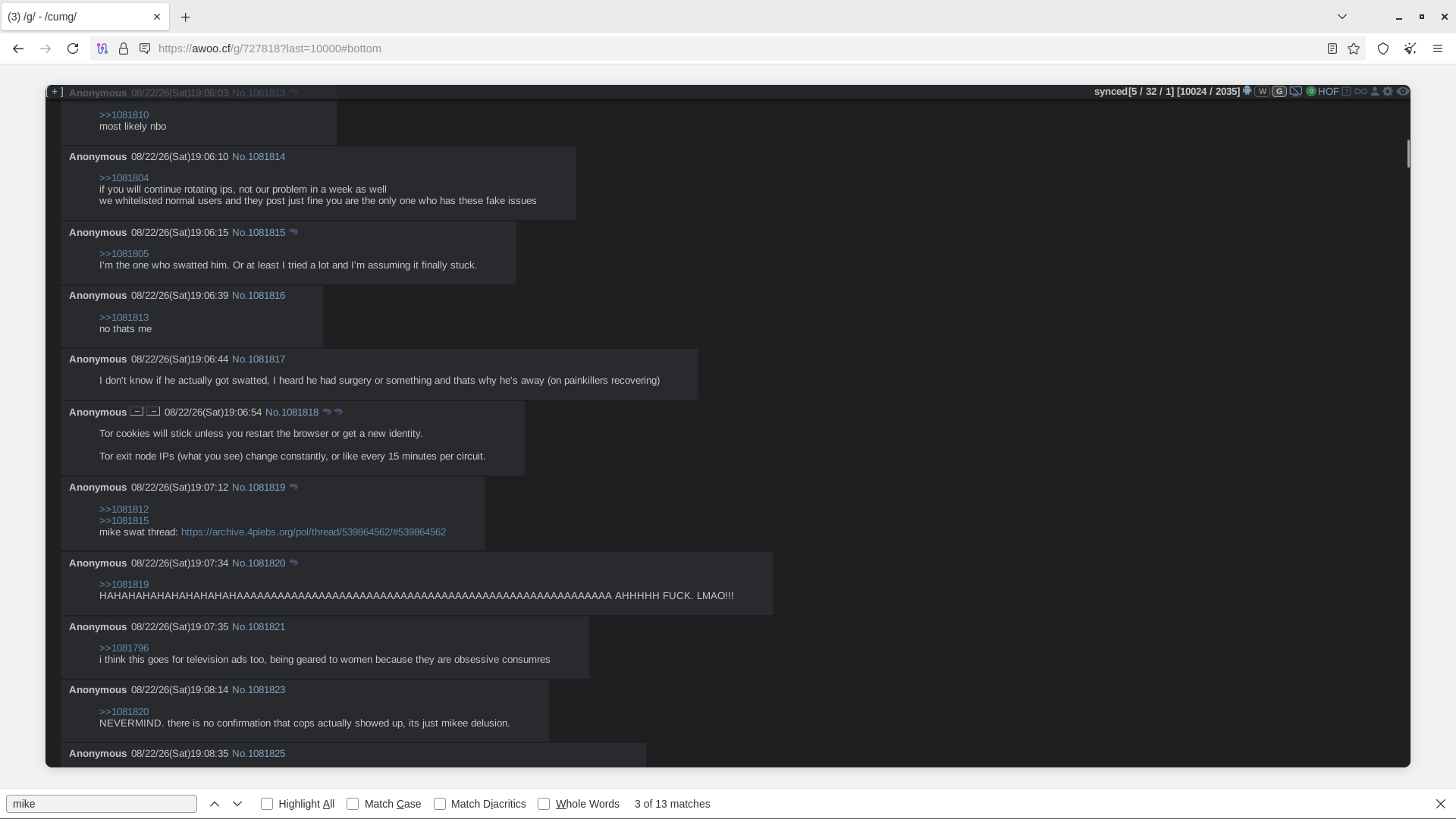The image size is (1456, 819).
Task: Open the browser hamburger menu
Action: 1438,49
